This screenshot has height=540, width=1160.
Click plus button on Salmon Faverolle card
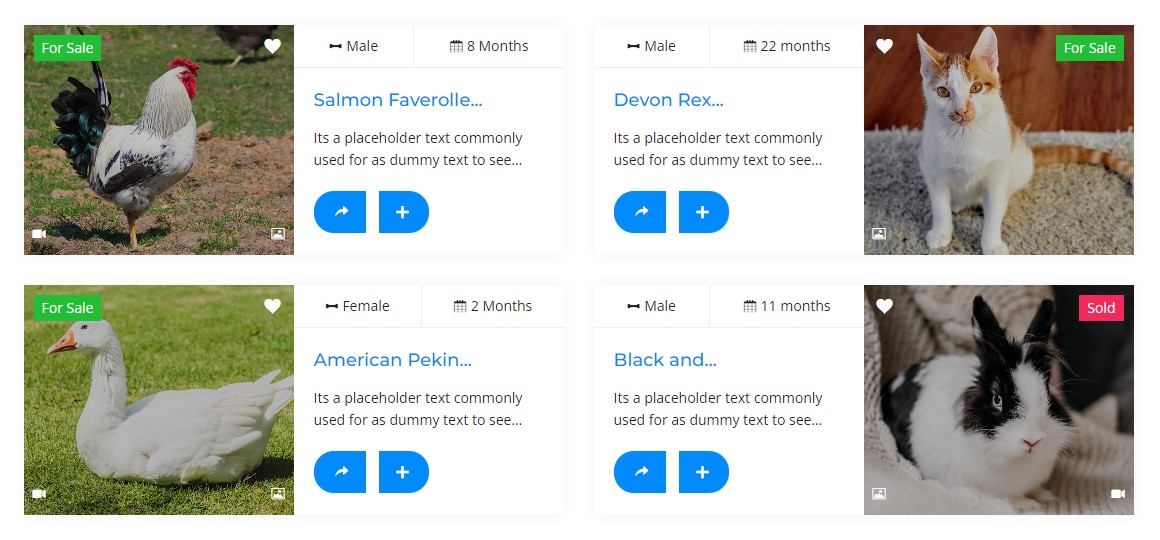(403, 212)
